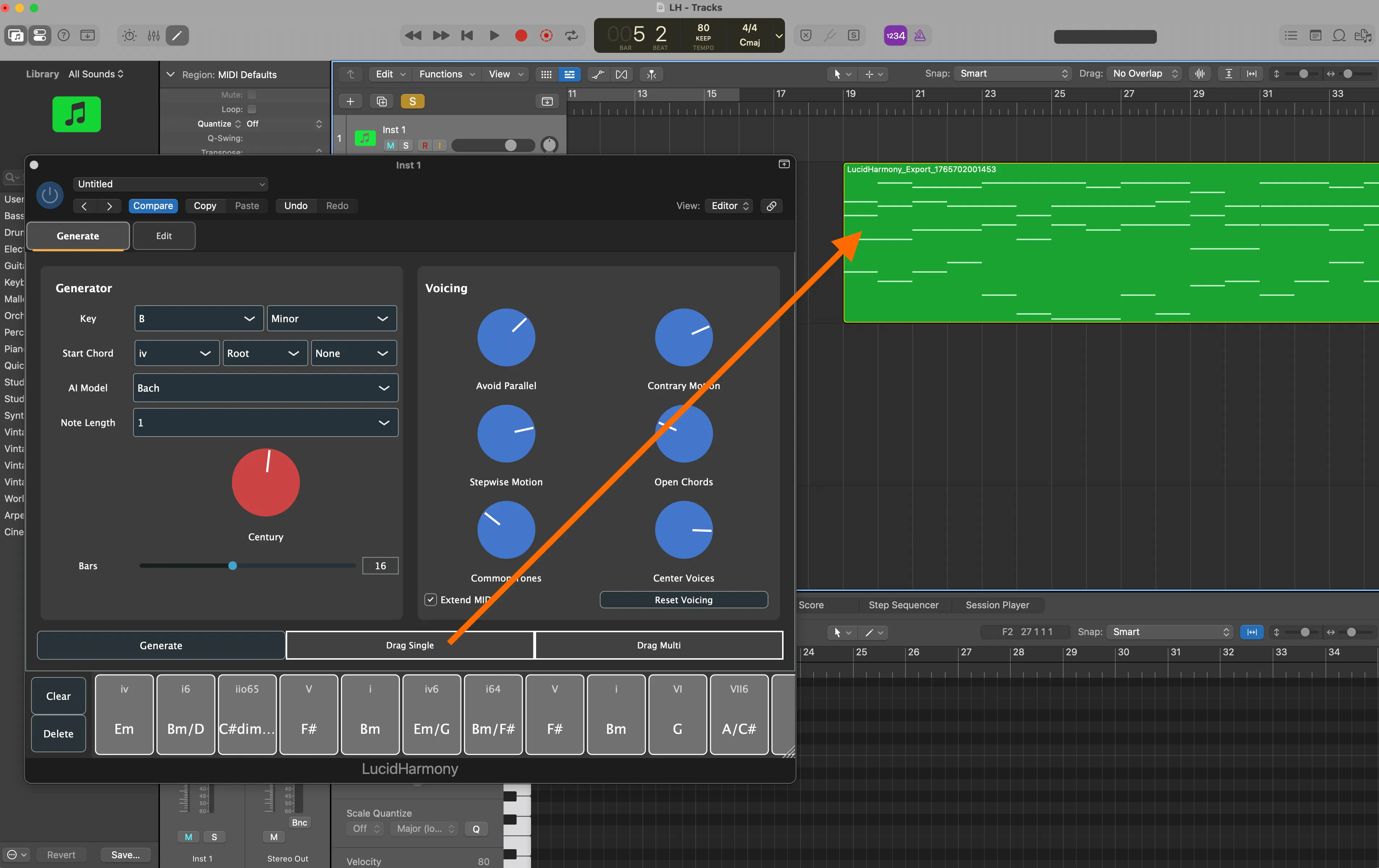Select the Session Player tab
The width and height of the screenshot is (1379, 868).
pos(997,605)
